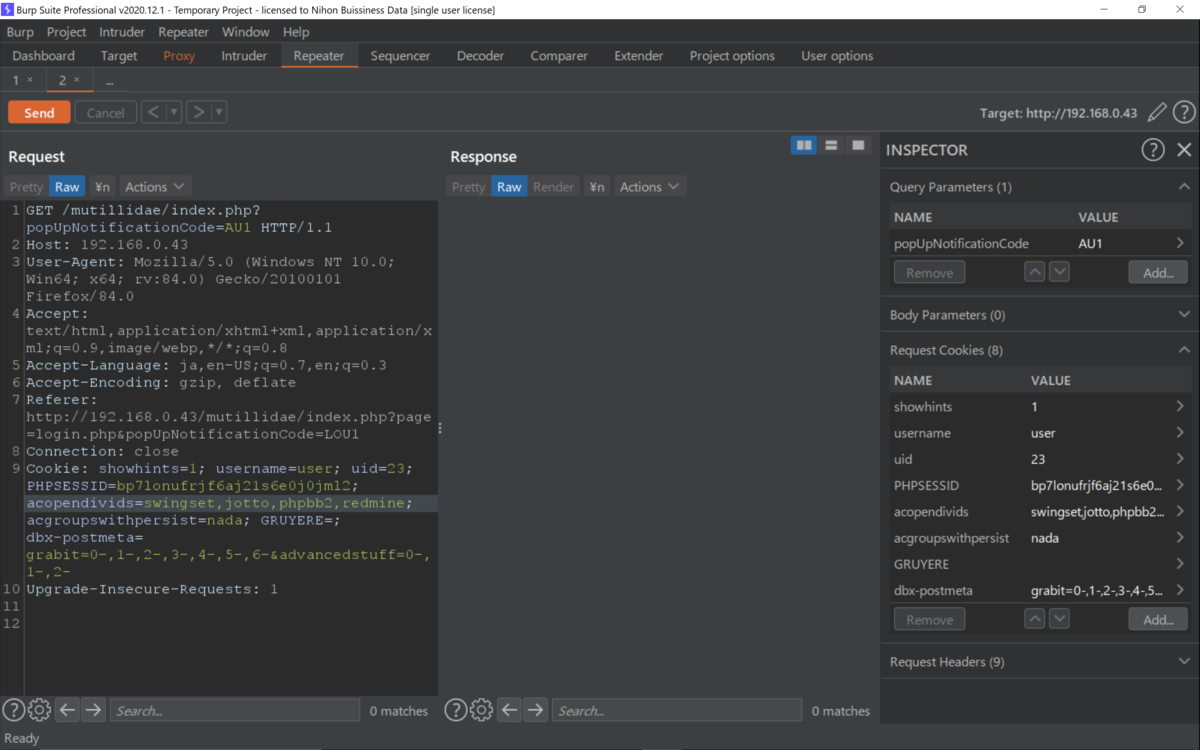Remove selected query parameter
This screenshot has height=750, width=1200.
[x=929, y=272]
